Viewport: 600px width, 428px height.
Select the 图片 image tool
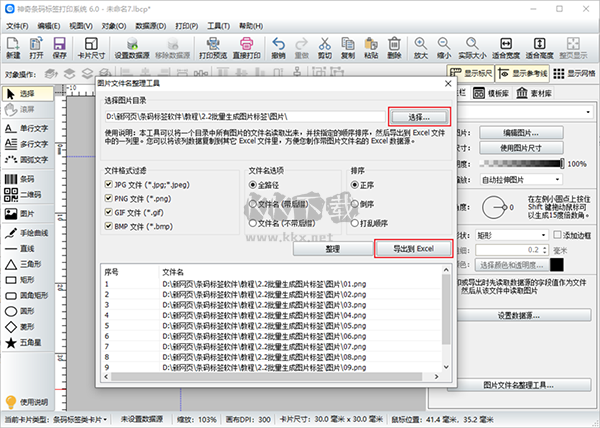[x=26, y=212]
